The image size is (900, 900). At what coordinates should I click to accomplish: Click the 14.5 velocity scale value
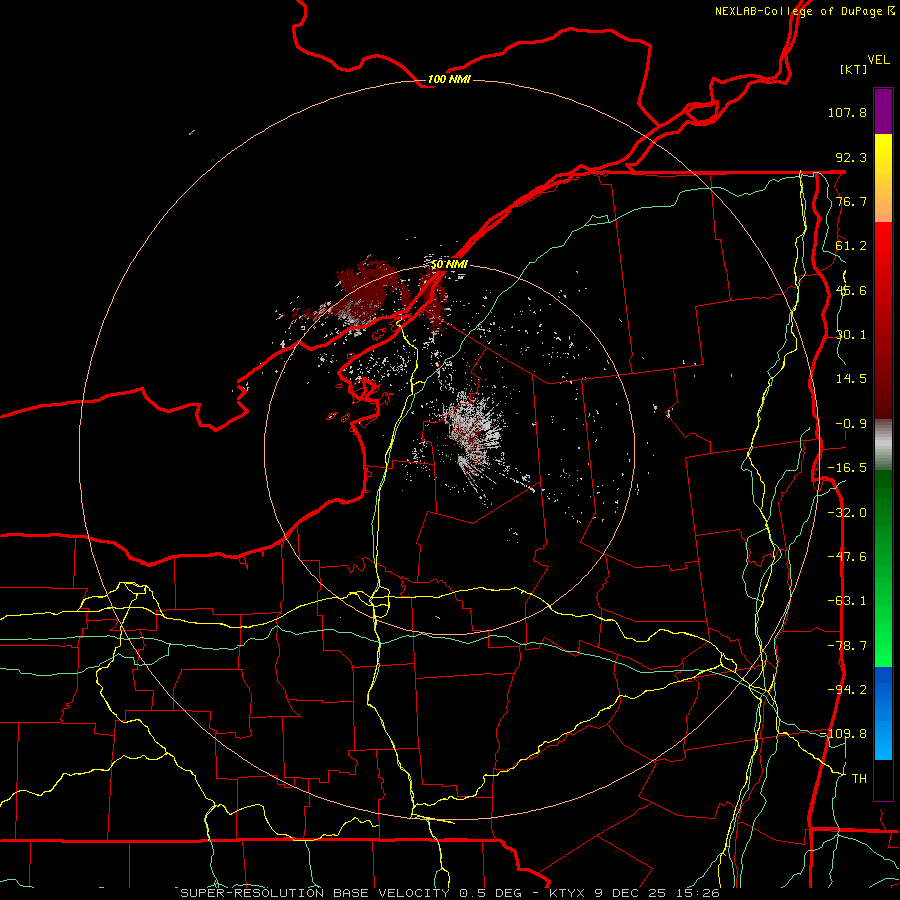851,379
